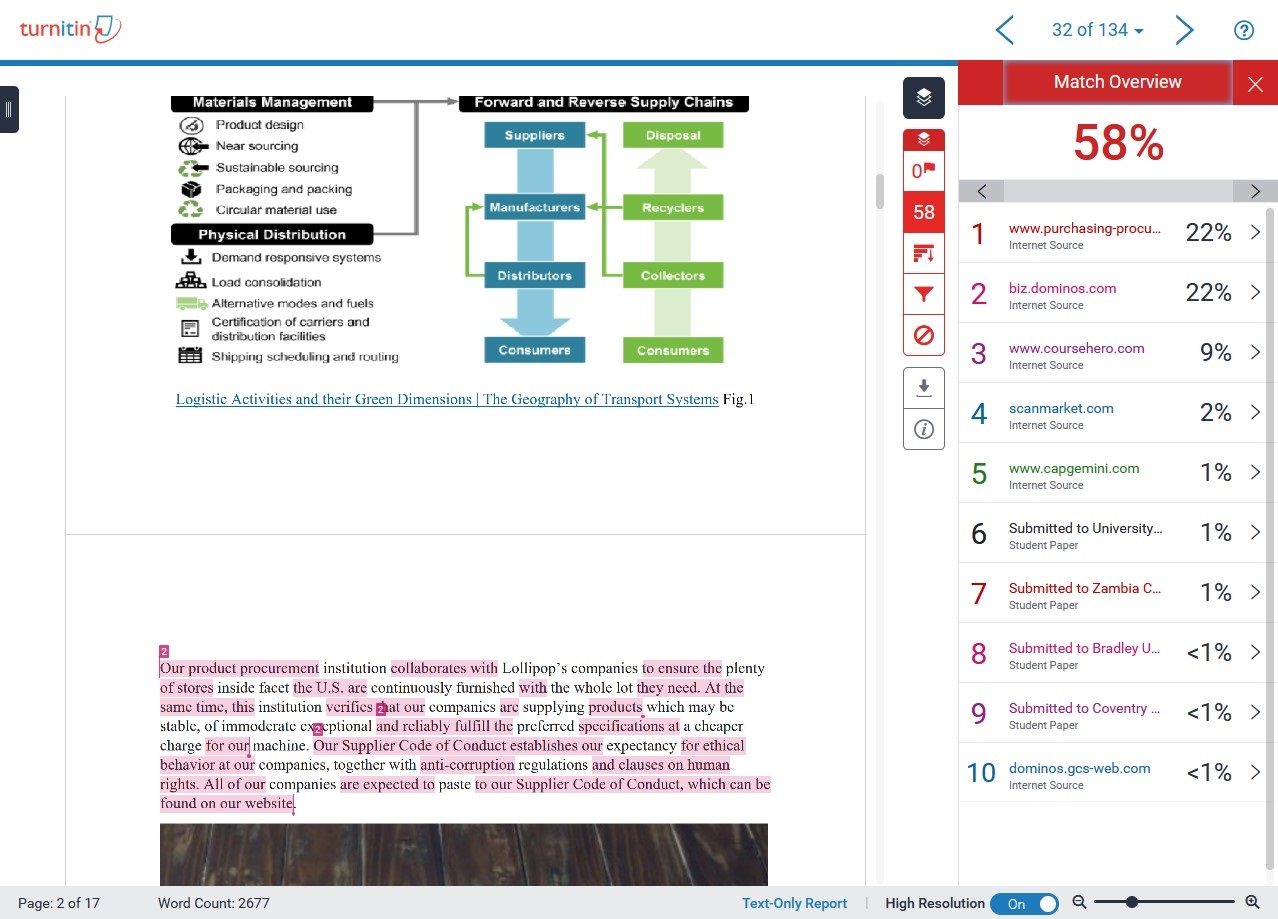The width and height of the screenshot is (1278, 919).
Task: Download the report using the download icon
Action: click(923, 387)
